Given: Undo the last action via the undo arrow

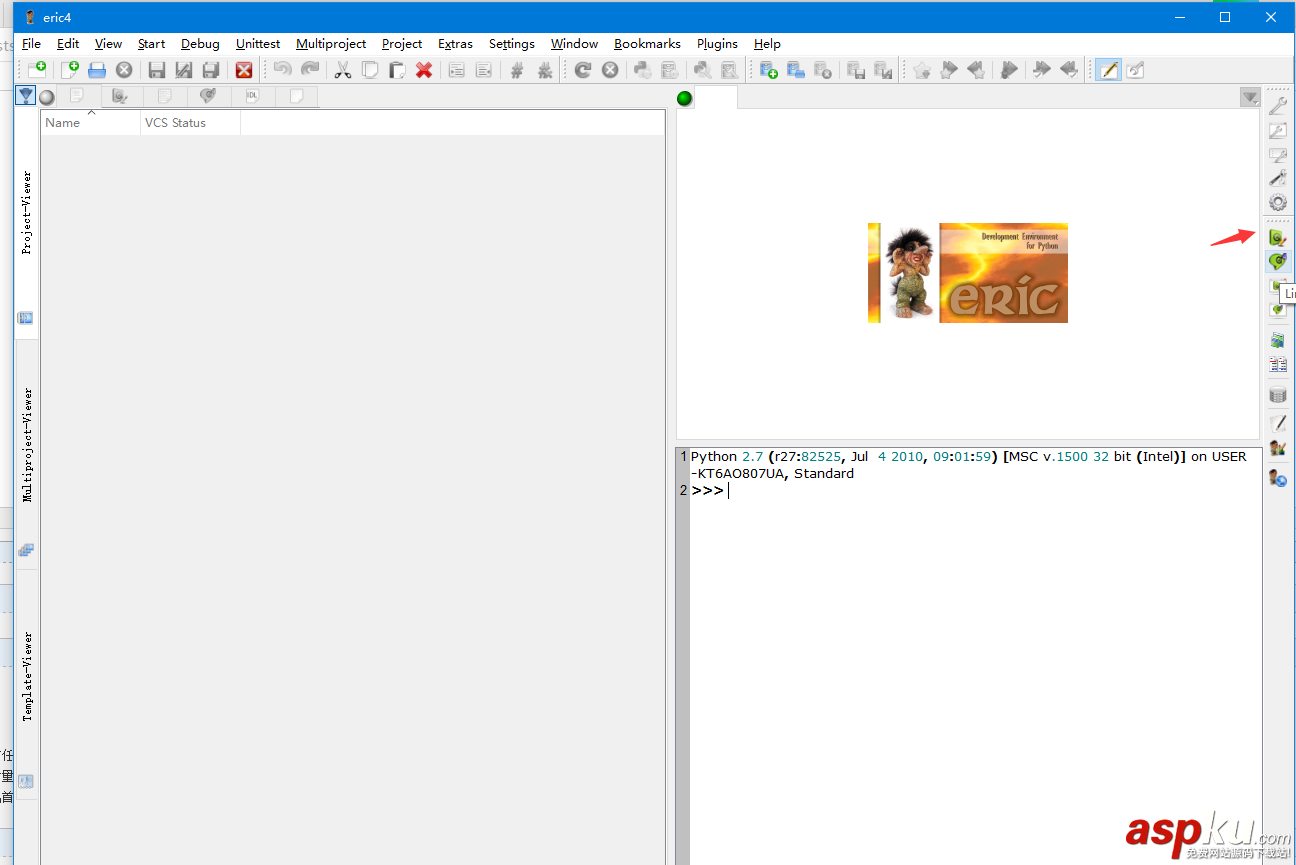Looking at the screenshot, I should (x=281, y=69).
